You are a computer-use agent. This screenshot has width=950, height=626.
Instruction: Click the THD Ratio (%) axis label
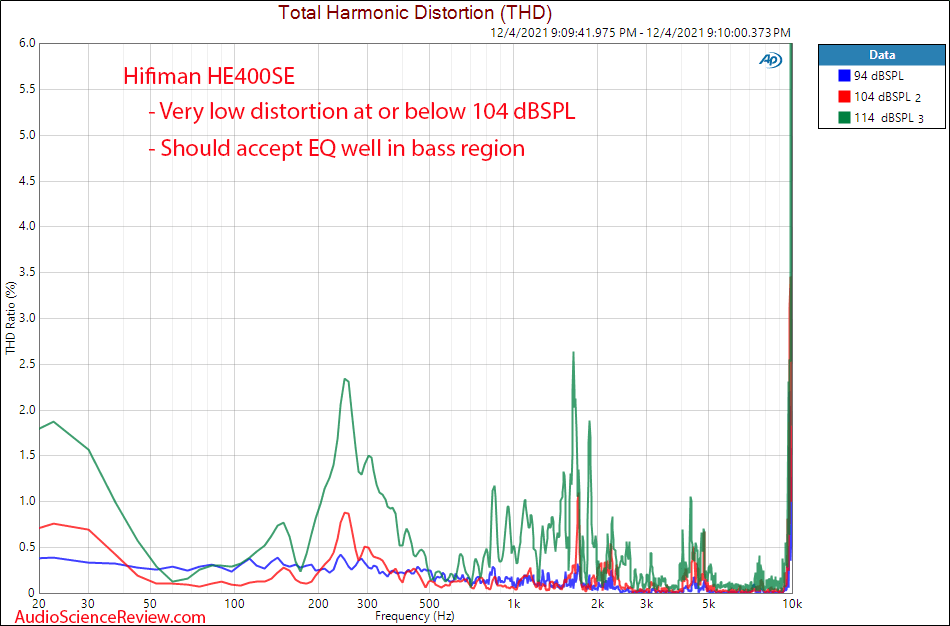tap(10, 318)
